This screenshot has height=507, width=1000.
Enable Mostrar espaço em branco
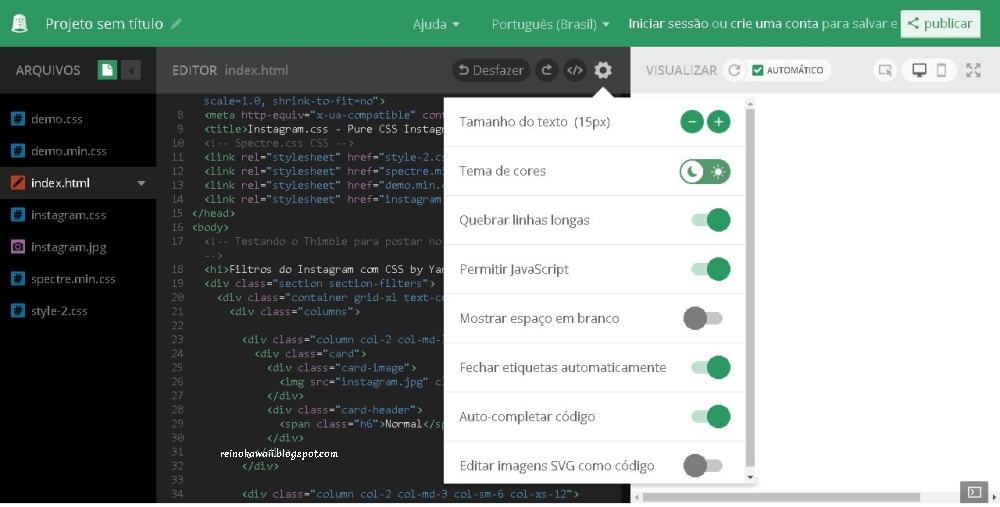pyautogui.click(x=703, y=318)
